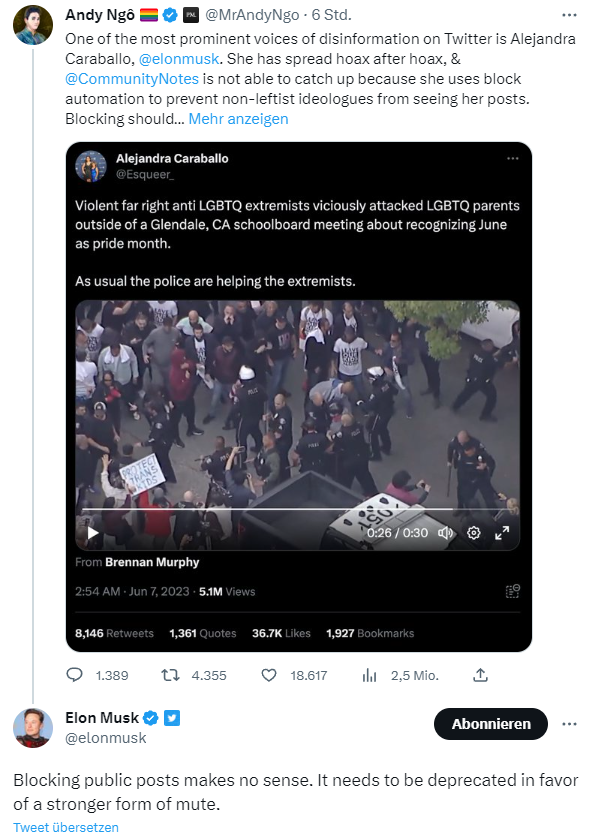Viewport: 594px width, 839px height.
Task: Mute the video with speaker icon
Action: 445,533
